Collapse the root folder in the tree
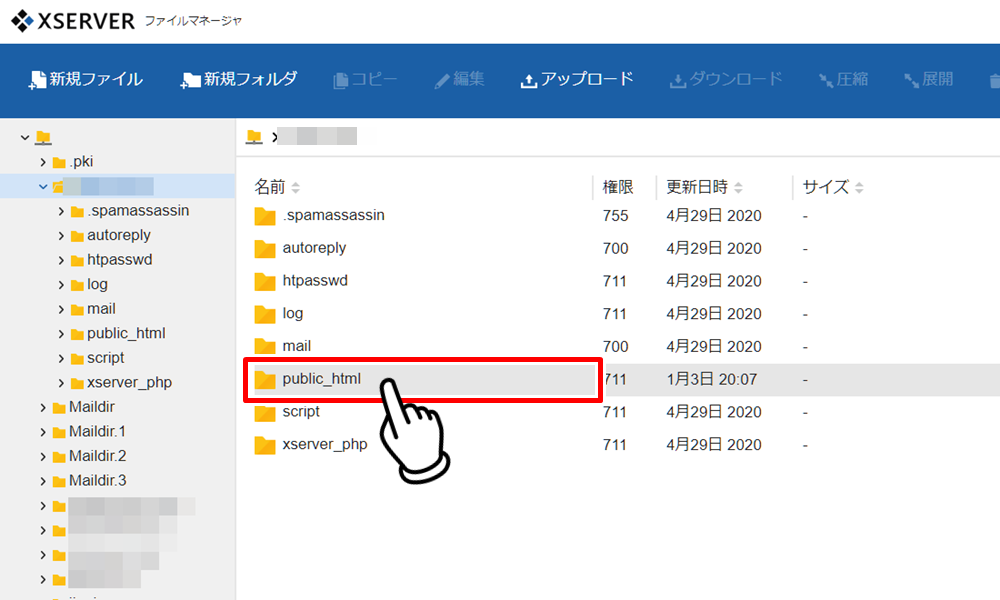 [x=25, y=137]
